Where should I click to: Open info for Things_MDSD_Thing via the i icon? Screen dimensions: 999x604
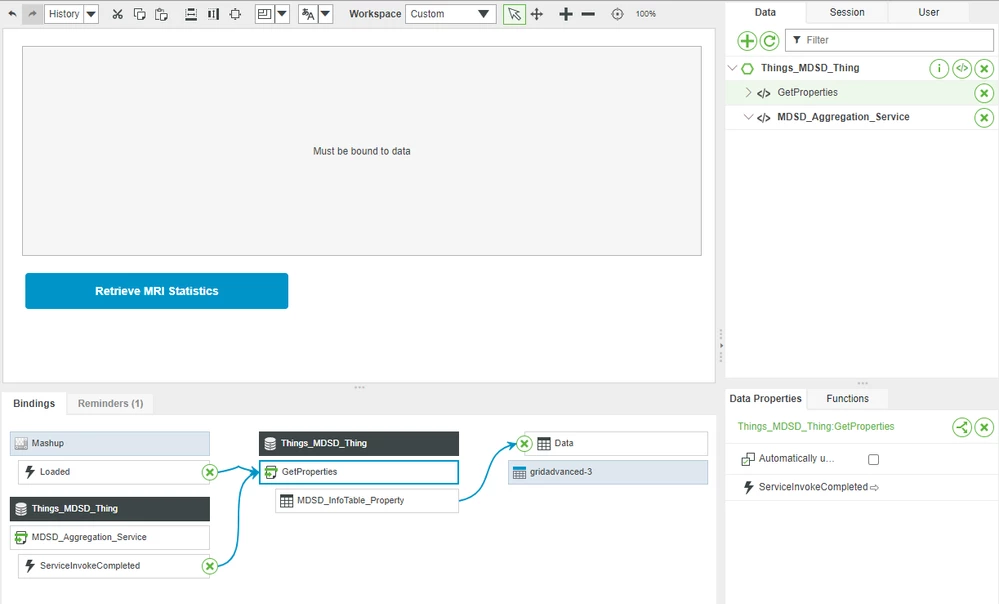point(938,68)
